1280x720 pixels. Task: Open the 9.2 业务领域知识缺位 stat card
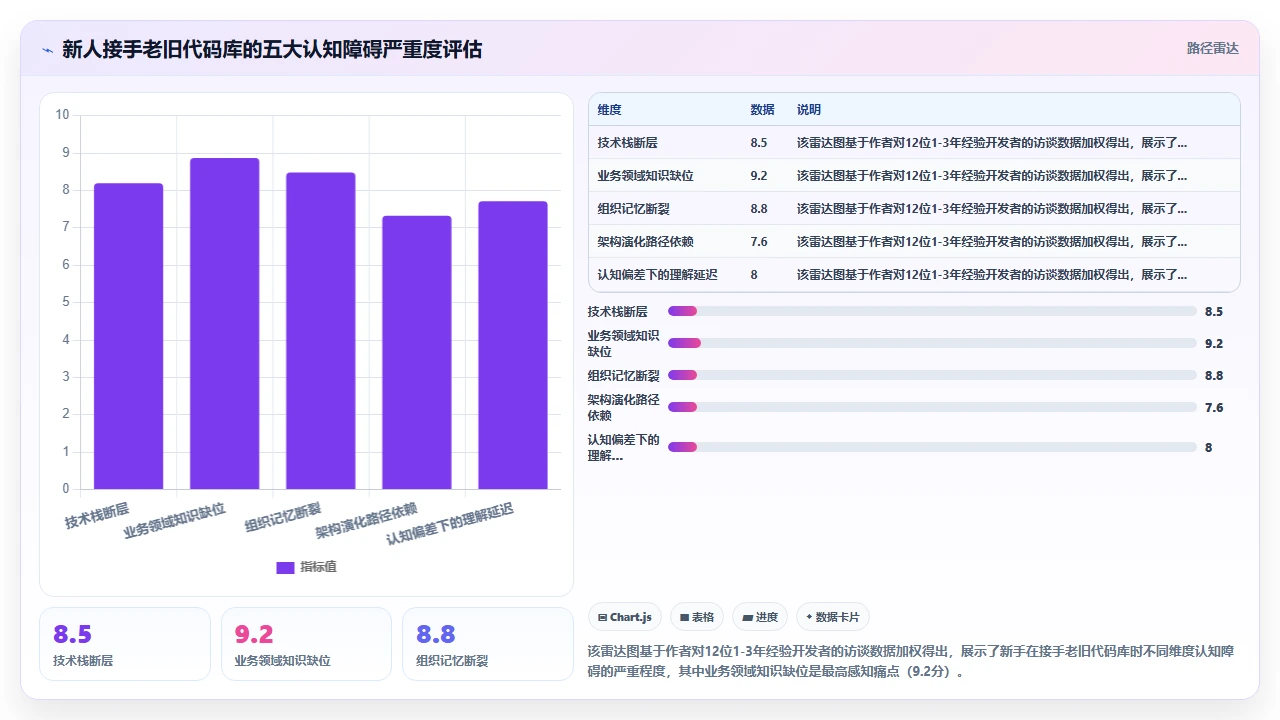coord(306,644)
